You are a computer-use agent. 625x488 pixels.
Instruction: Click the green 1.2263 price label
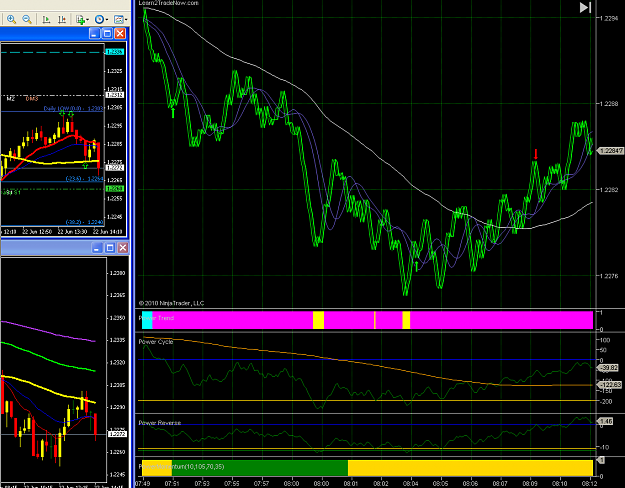click(115, 189)
